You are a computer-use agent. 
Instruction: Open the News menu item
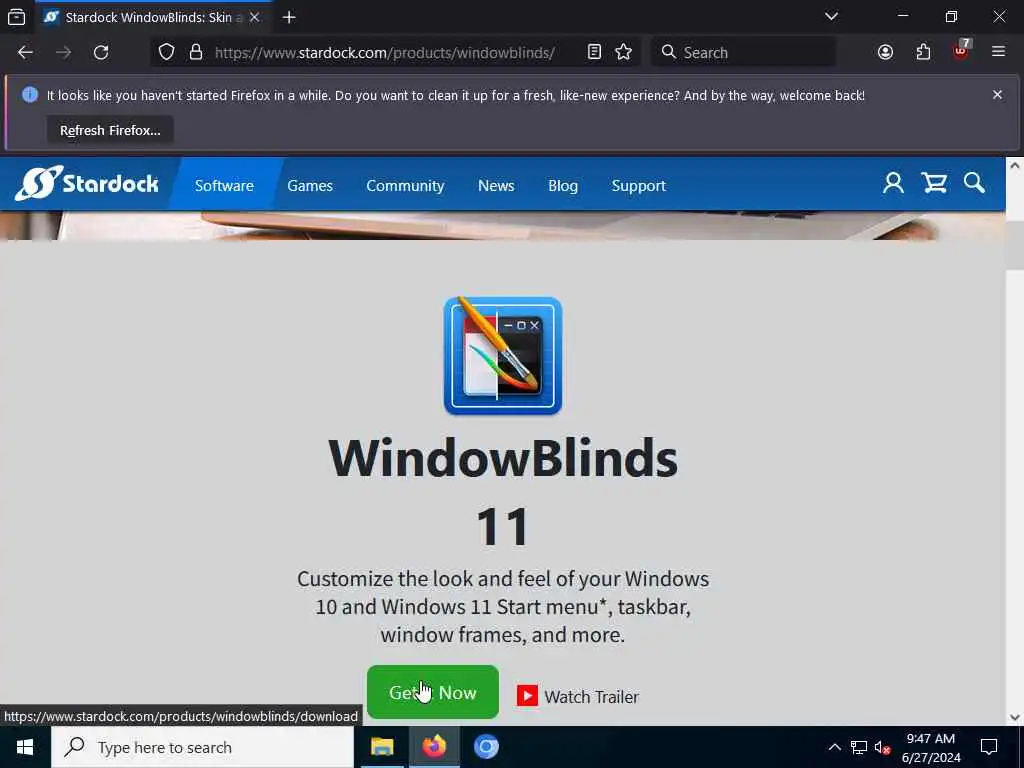point(496,185)
